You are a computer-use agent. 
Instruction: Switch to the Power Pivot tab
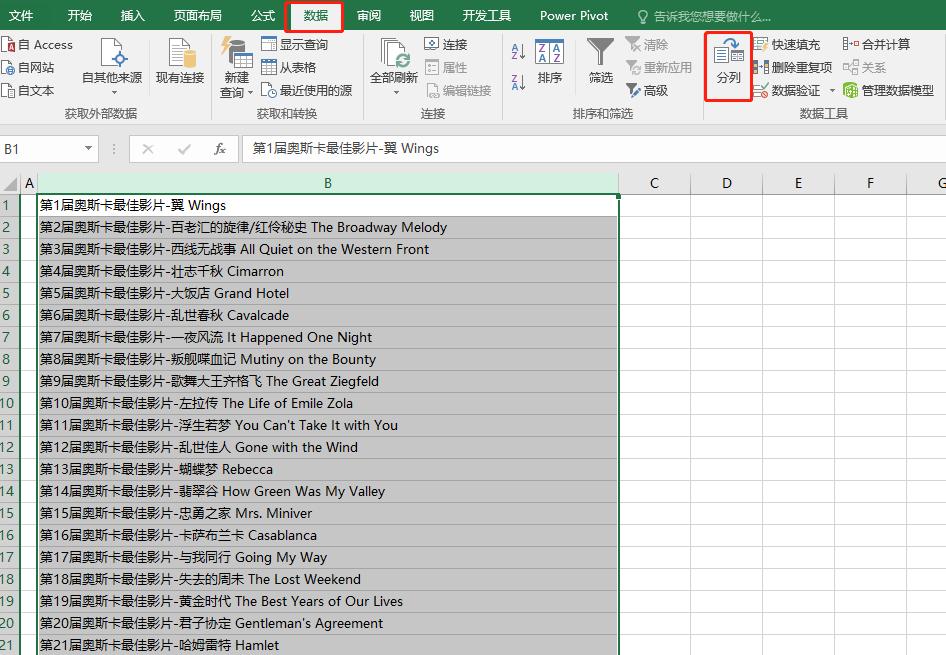[x=573, y=15]
